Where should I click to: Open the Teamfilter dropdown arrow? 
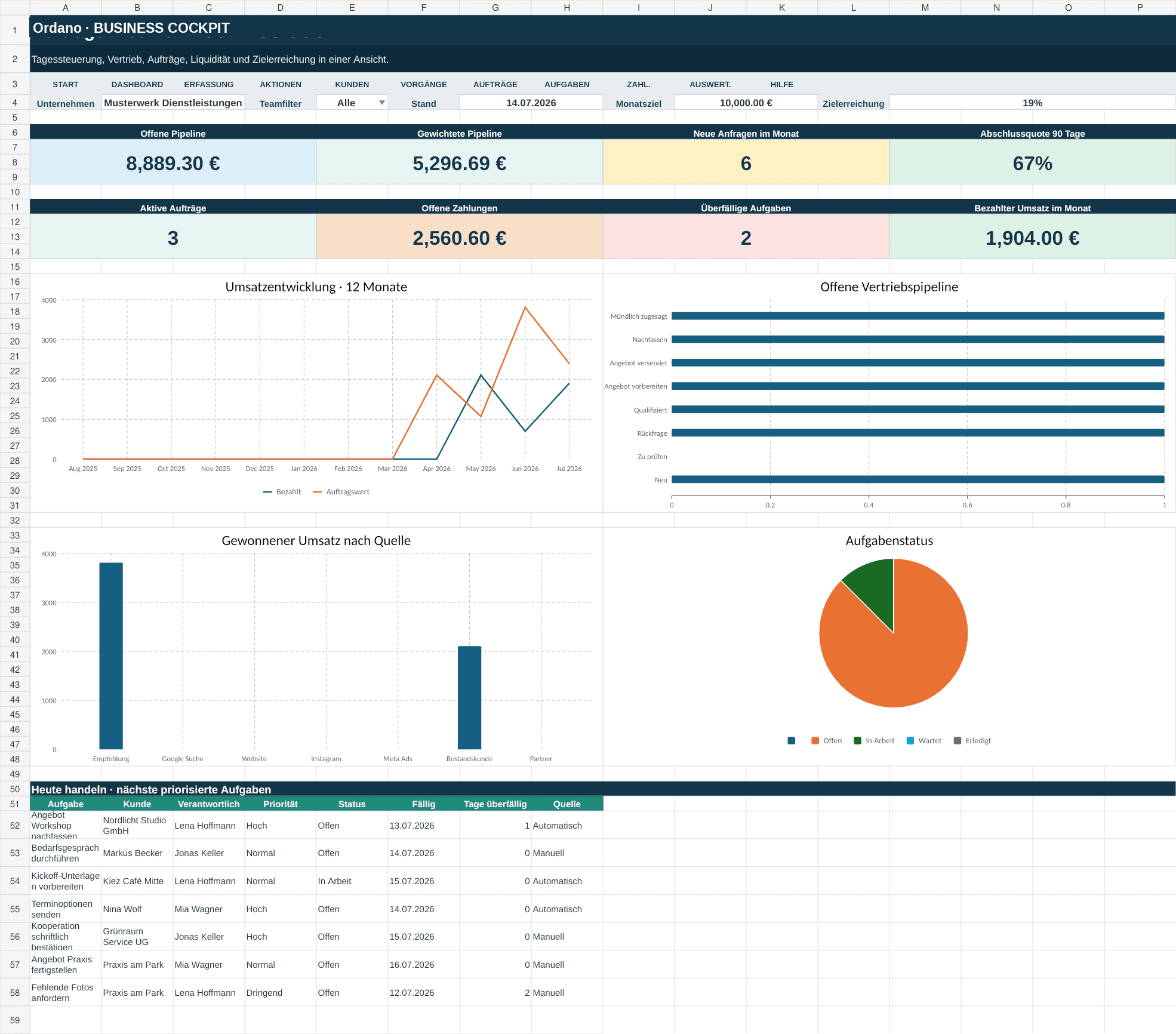(381, 103)
